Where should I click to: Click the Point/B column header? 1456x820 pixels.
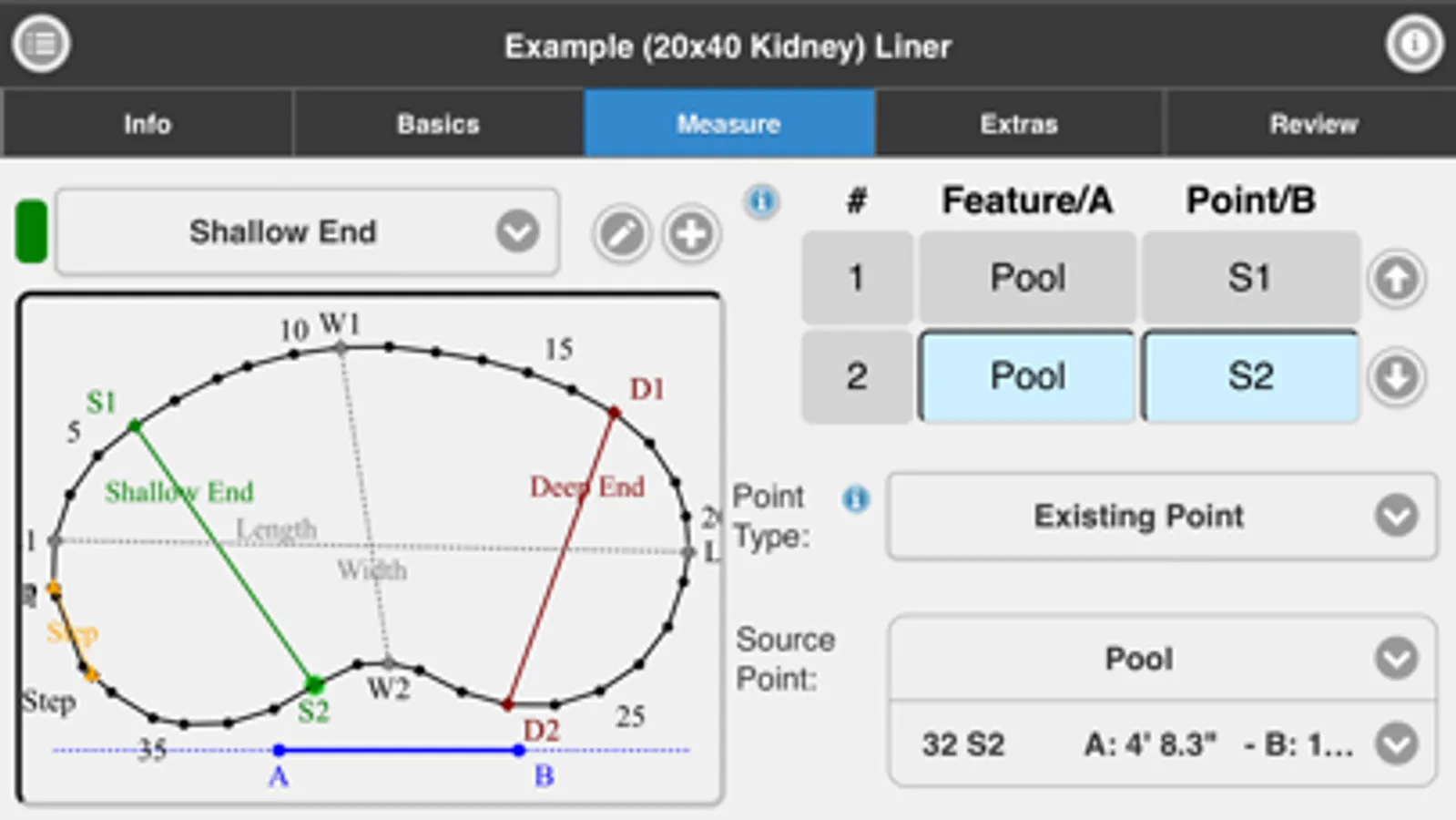click(1250, 200)
